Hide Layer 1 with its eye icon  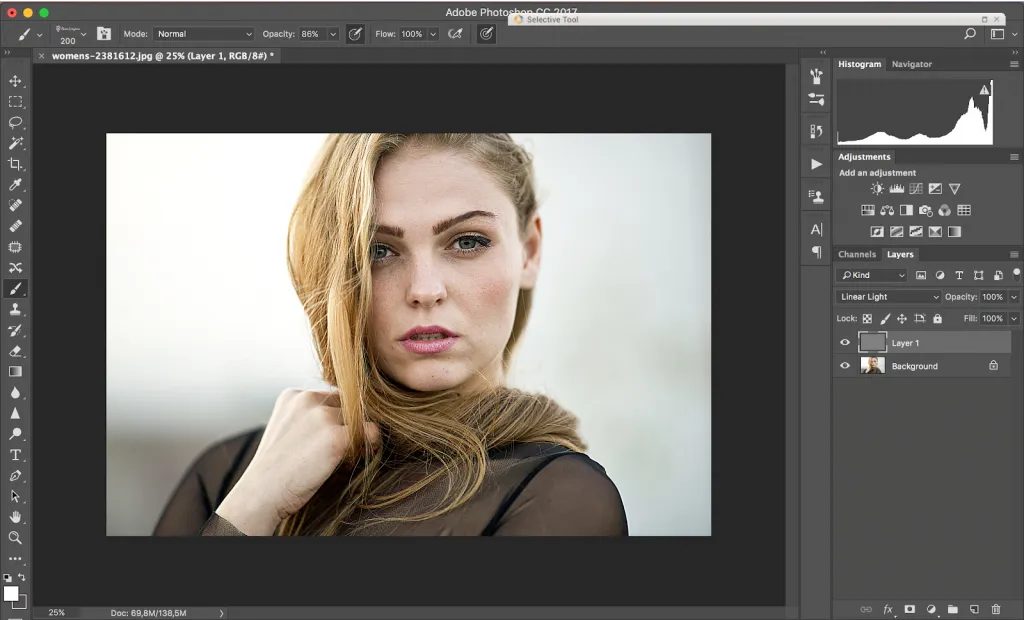tap(845, 342)
